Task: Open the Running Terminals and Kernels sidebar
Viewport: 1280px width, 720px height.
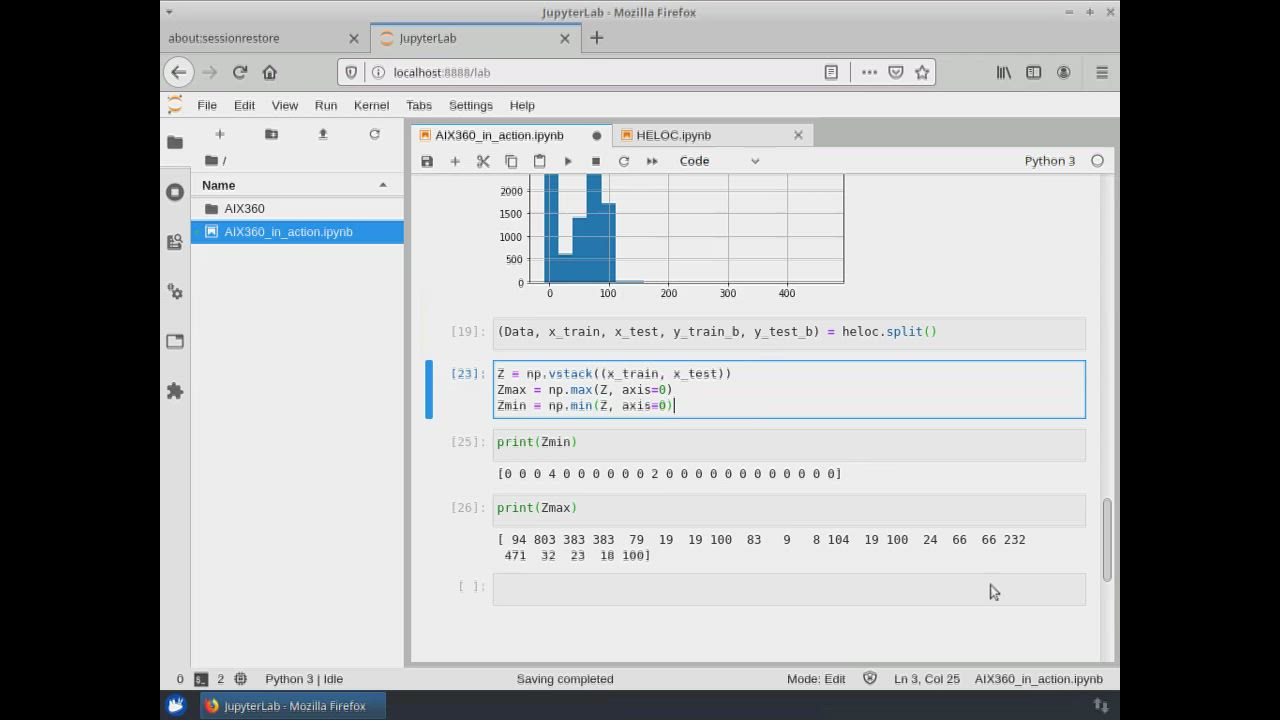Action: coord(175,192)
